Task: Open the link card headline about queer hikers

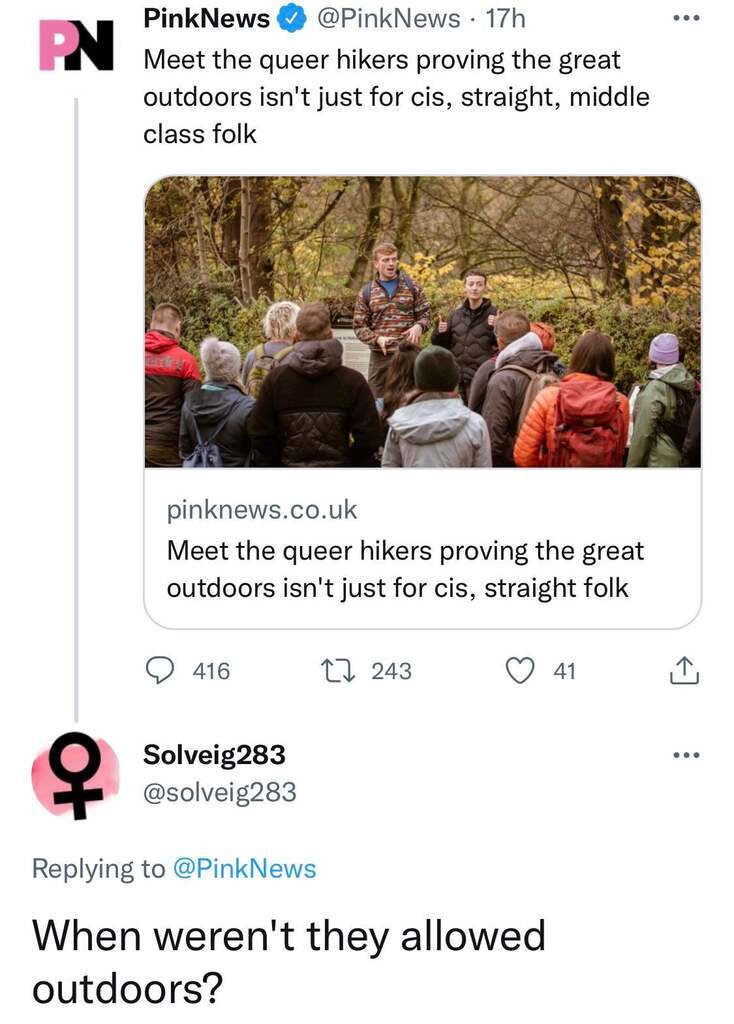Action: pos(404,569)
